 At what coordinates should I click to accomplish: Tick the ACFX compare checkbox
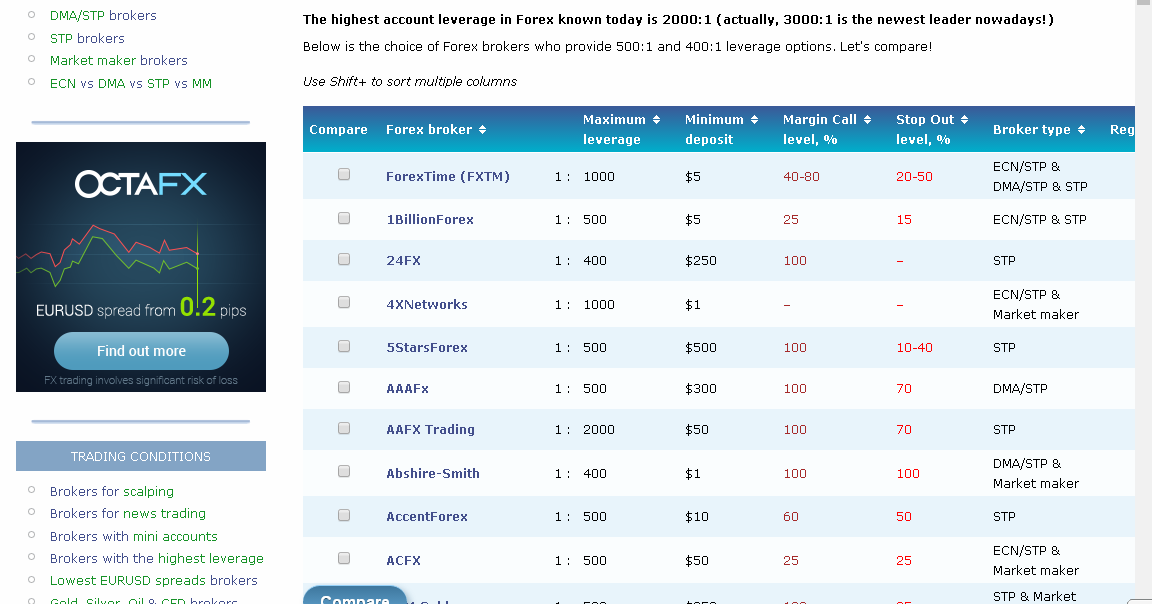tap(344, 558)
